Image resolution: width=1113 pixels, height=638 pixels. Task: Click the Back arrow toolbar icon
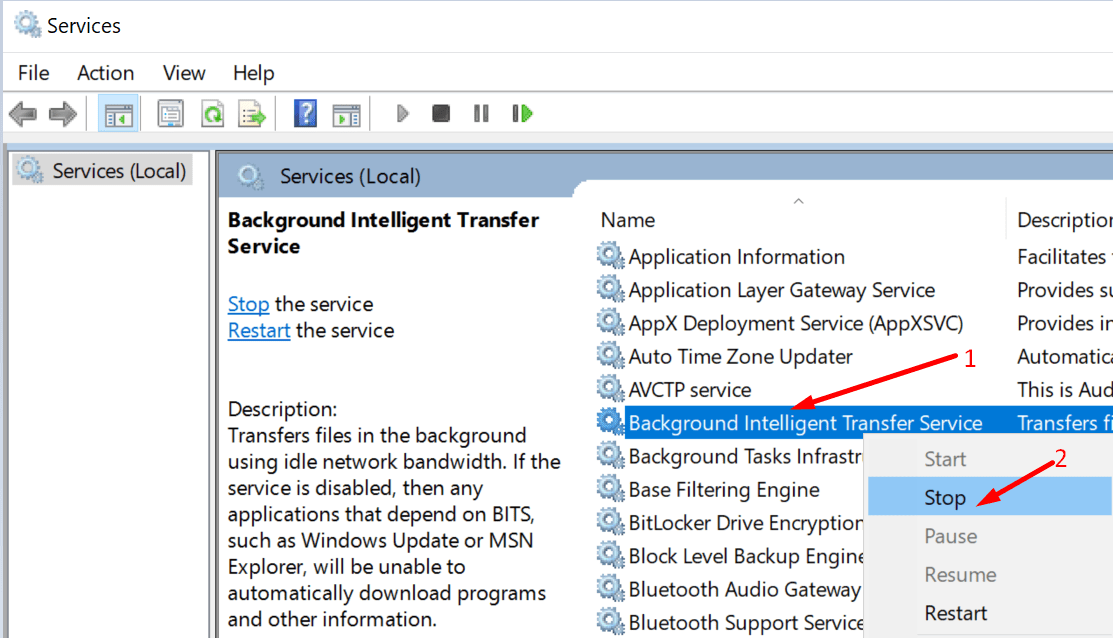22,114
